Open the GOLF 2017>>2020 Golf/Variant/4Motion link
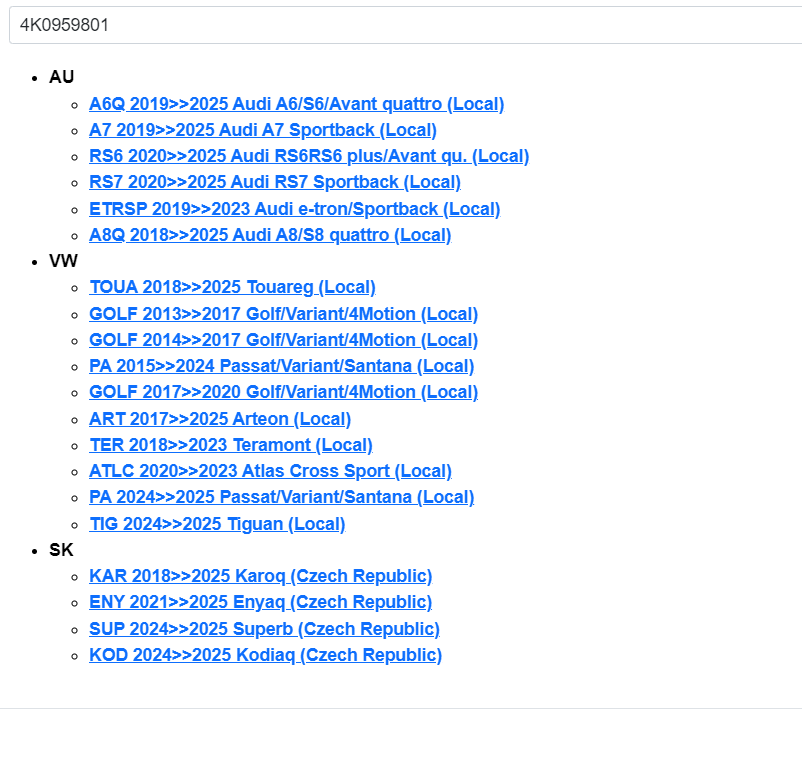 (283, 392)
